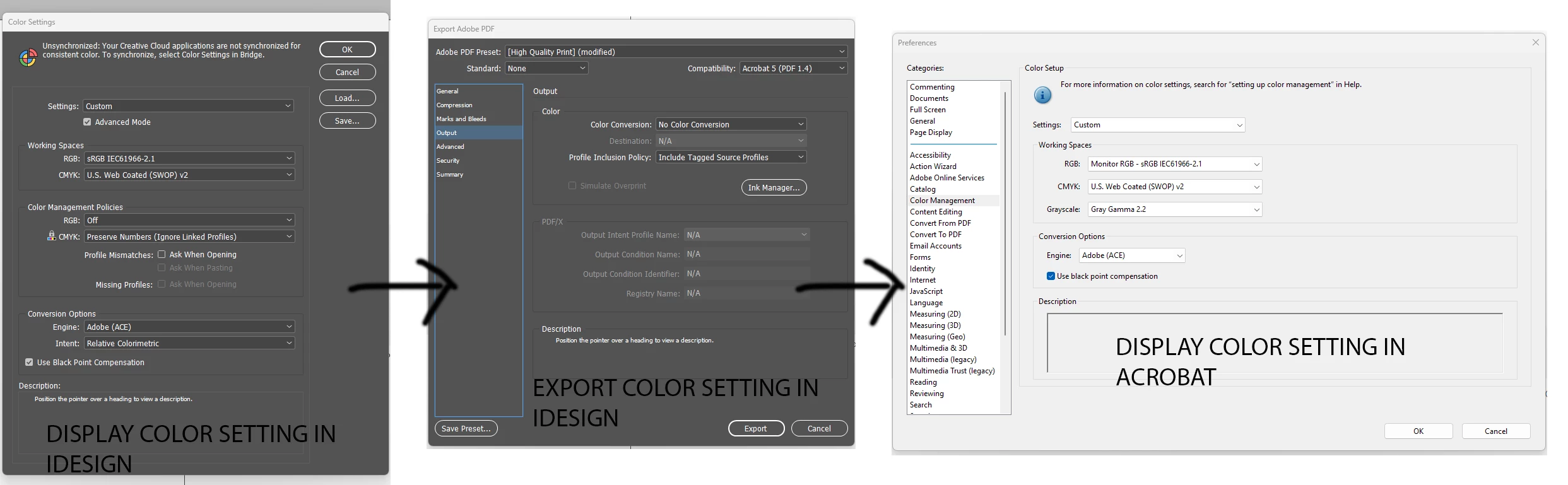Select Content Editing category

[936, 212]
